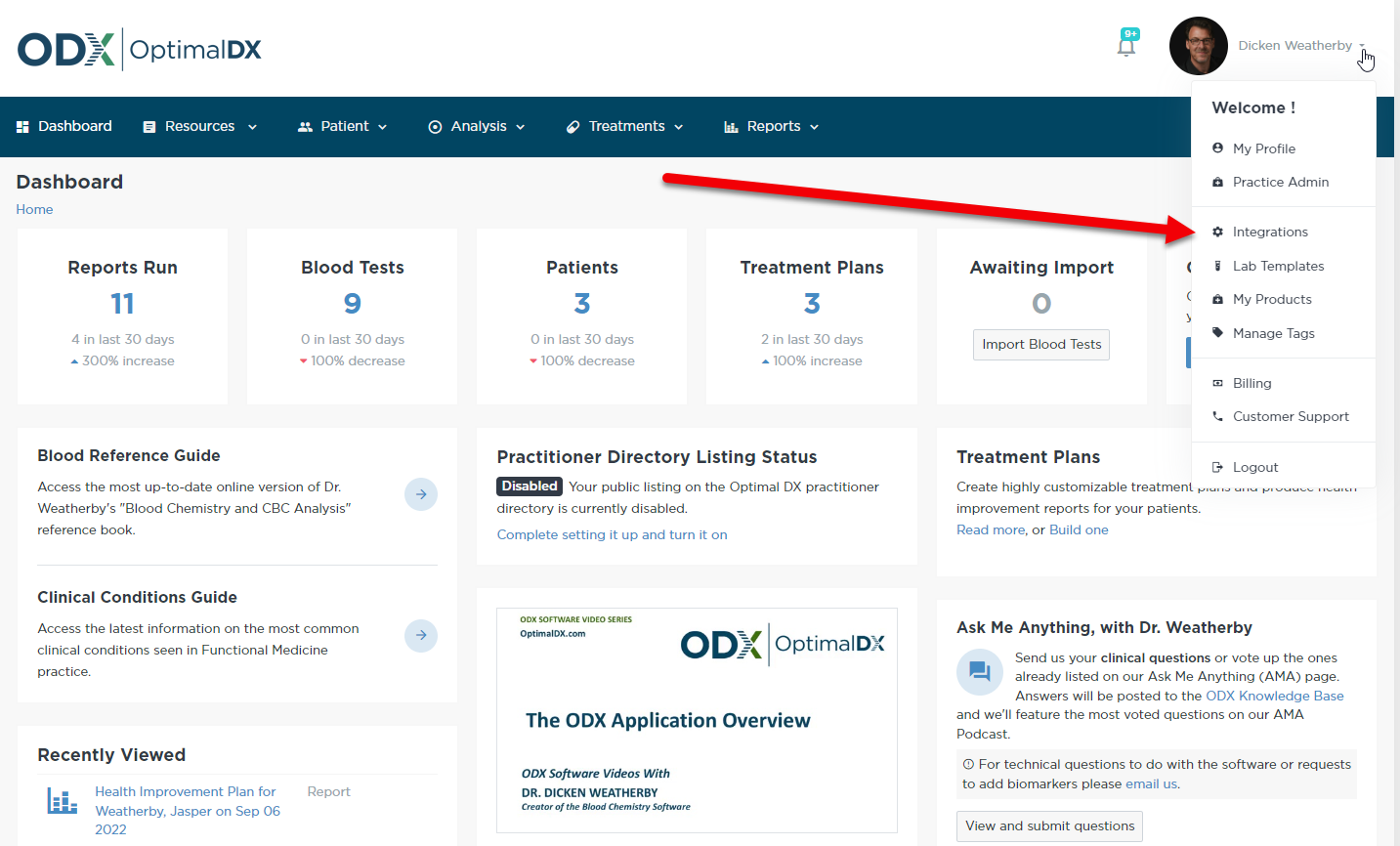Click the Dicken Weatherby profile photo

pos(1198,46)
